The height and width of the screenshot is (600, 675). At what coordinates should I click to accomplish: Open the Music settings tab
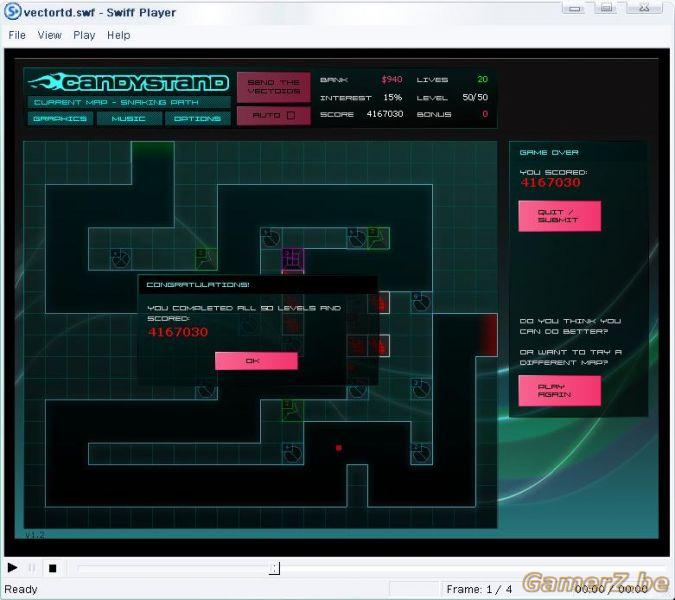(129, 118)
